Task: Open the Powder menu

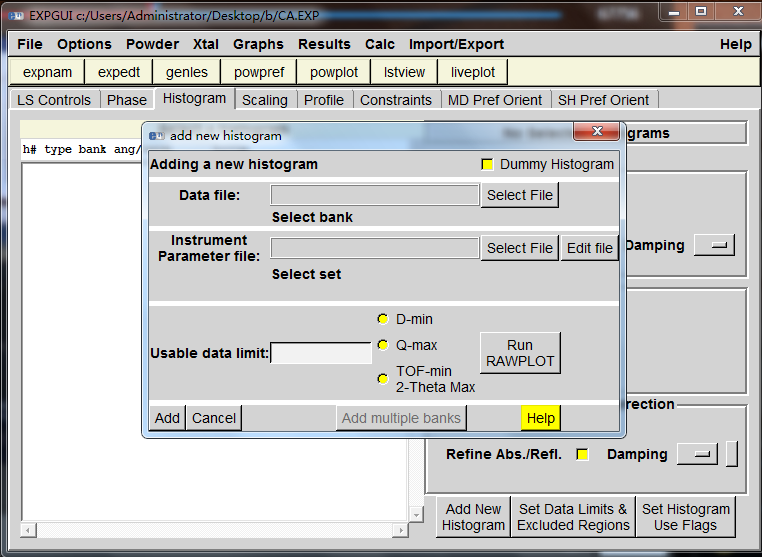Action: [152, 44]
